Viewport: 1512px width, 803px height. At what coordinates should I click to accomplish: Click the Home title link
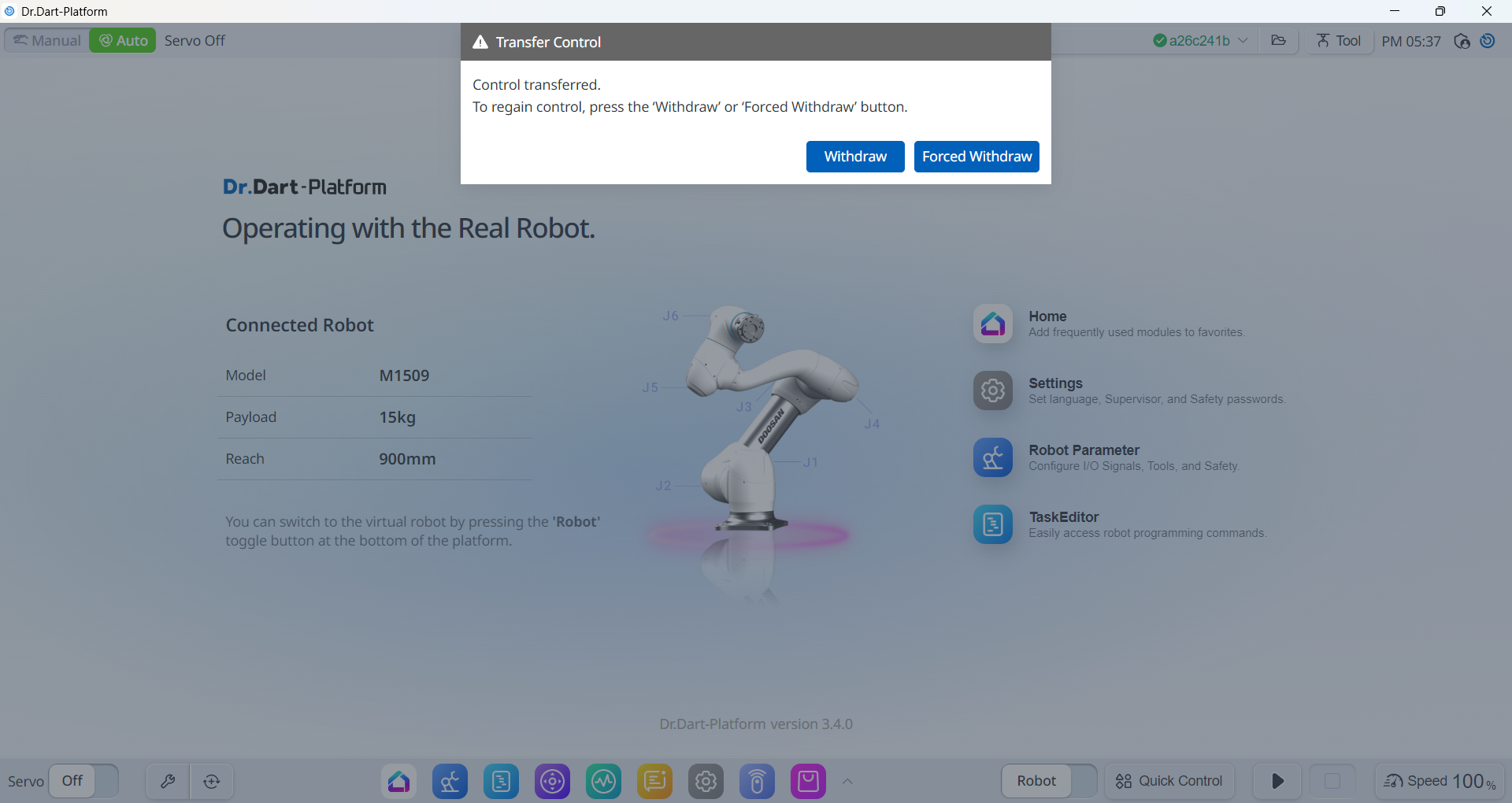pos(1047,316)
